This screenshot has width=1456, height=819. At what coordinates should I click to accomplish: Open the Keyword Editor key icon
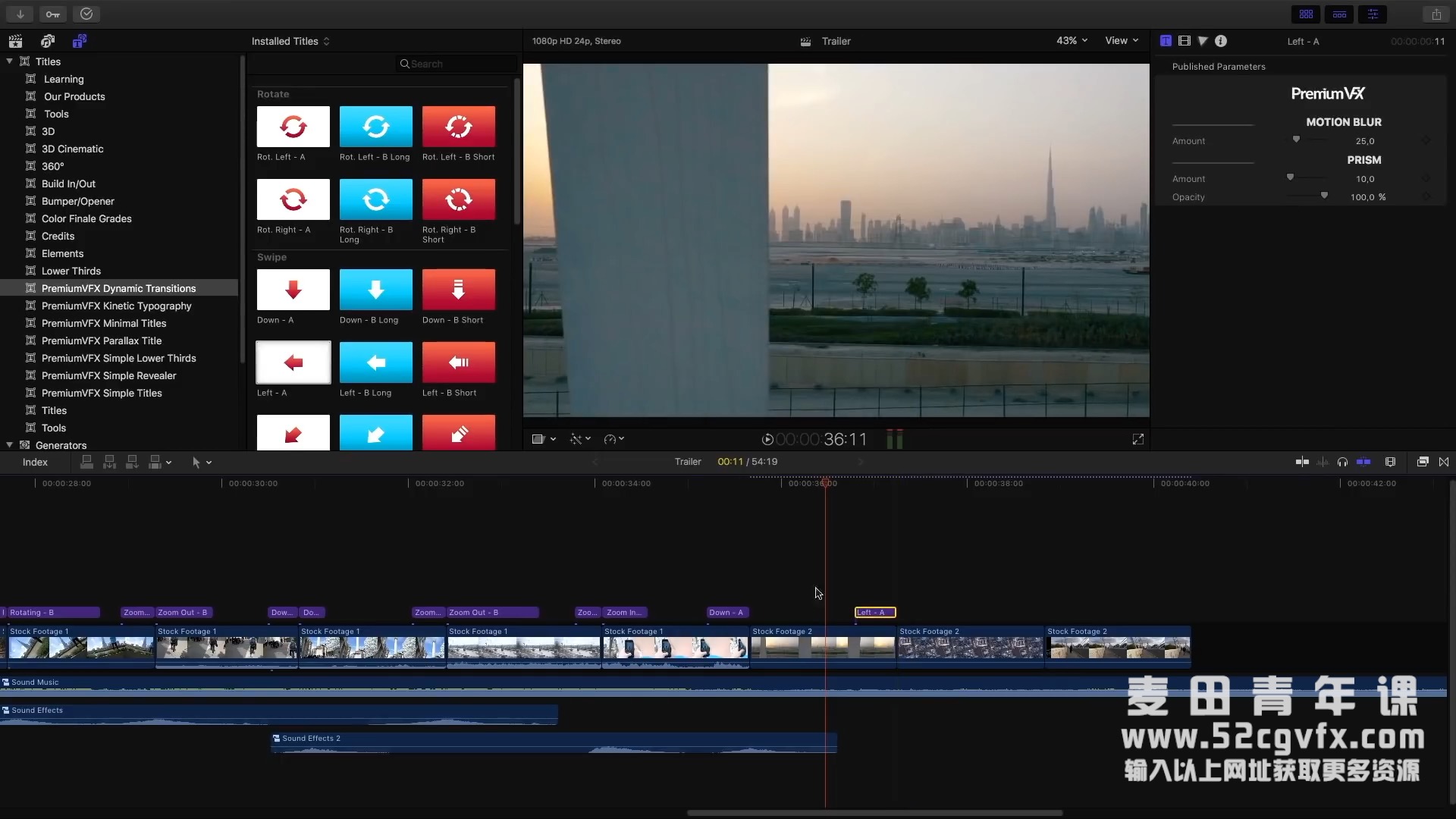click(x=53, y=14)
